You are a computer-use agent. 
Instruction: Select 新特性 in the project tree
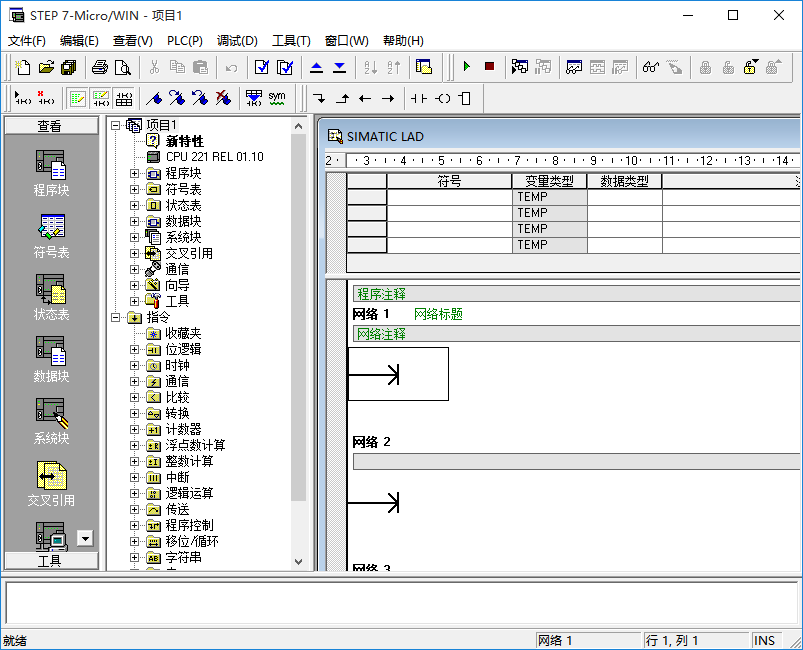(185, 141)
